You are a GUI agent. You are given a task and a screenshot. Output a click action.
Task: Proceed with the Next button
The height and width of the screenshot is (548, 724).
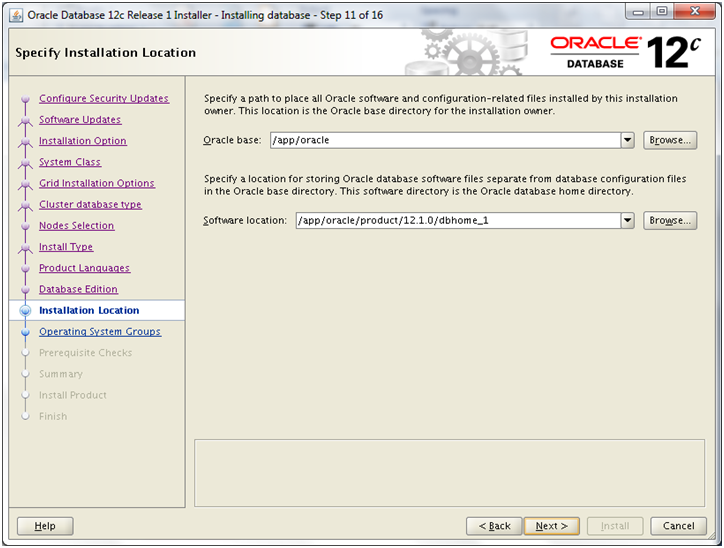(552, 526)
